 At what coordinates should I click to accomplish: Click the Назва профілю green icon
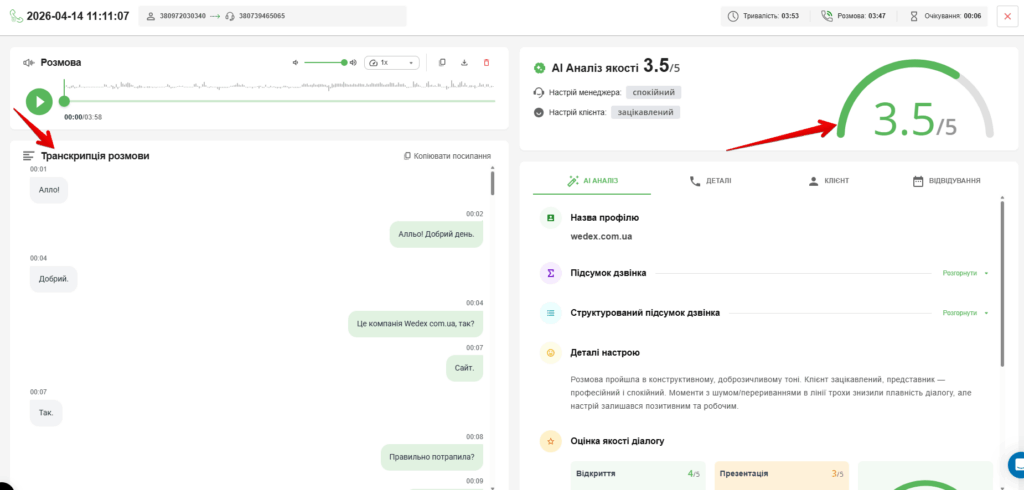coord(551,218)
